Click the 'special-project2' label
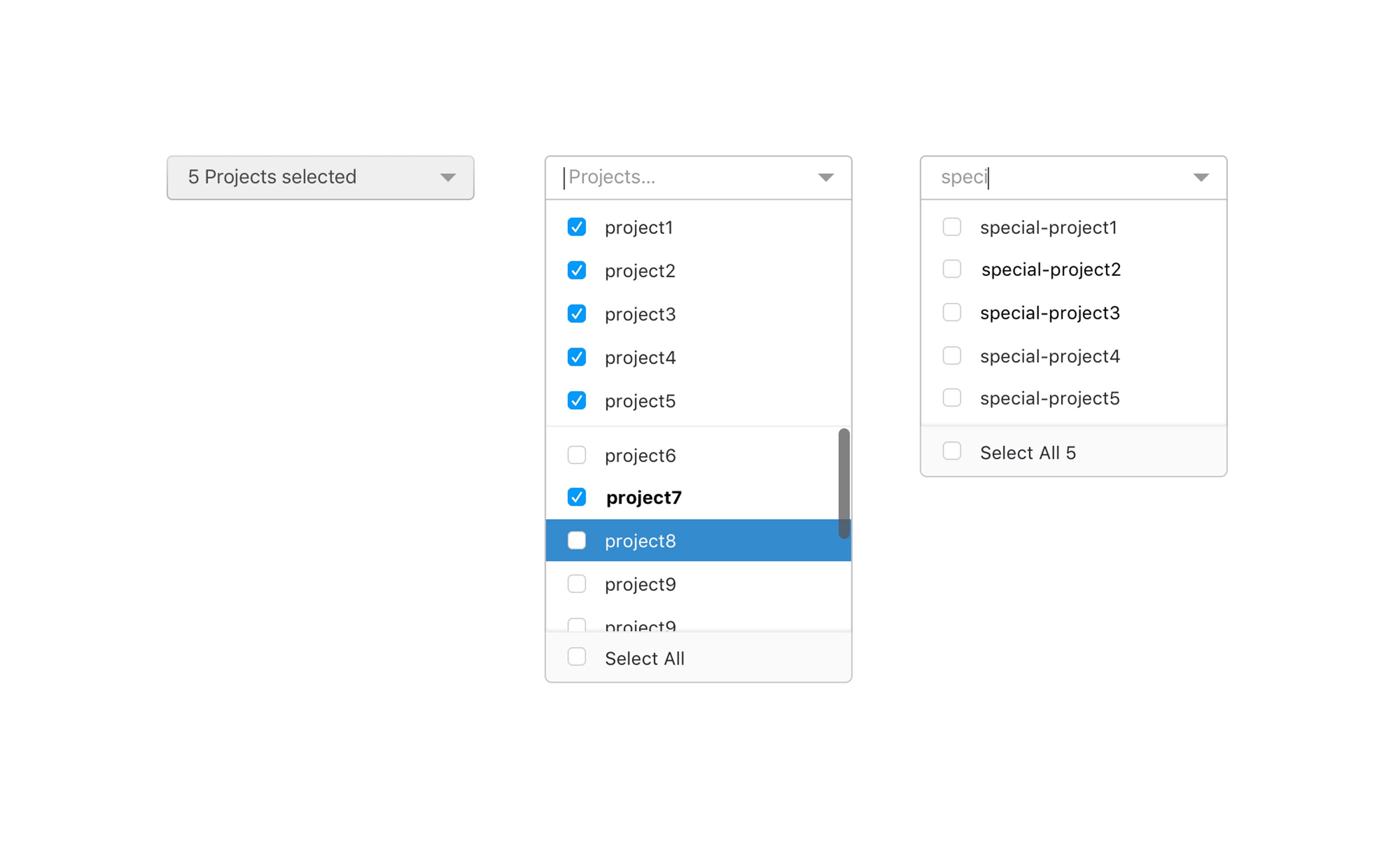 click(x=1051, y=270)
